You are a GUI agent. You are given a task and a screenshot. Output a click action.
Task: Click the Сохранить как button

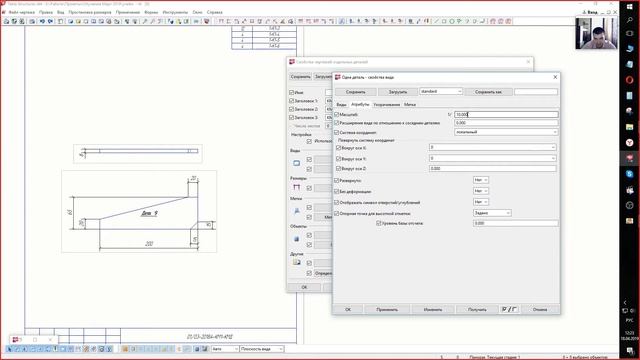click(x=488, y=92)
